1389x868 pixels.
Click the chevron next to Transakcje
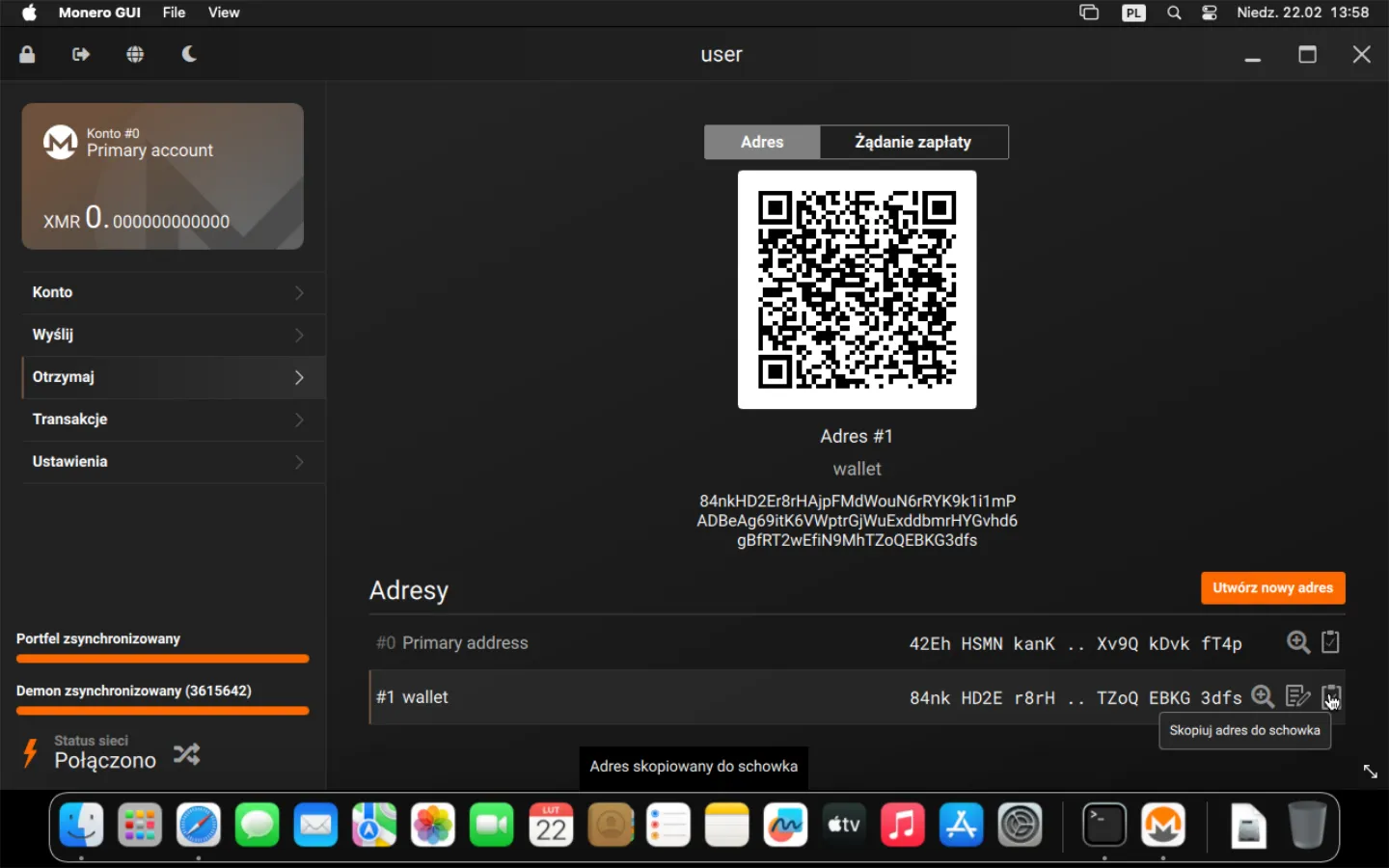click(299, 420)
